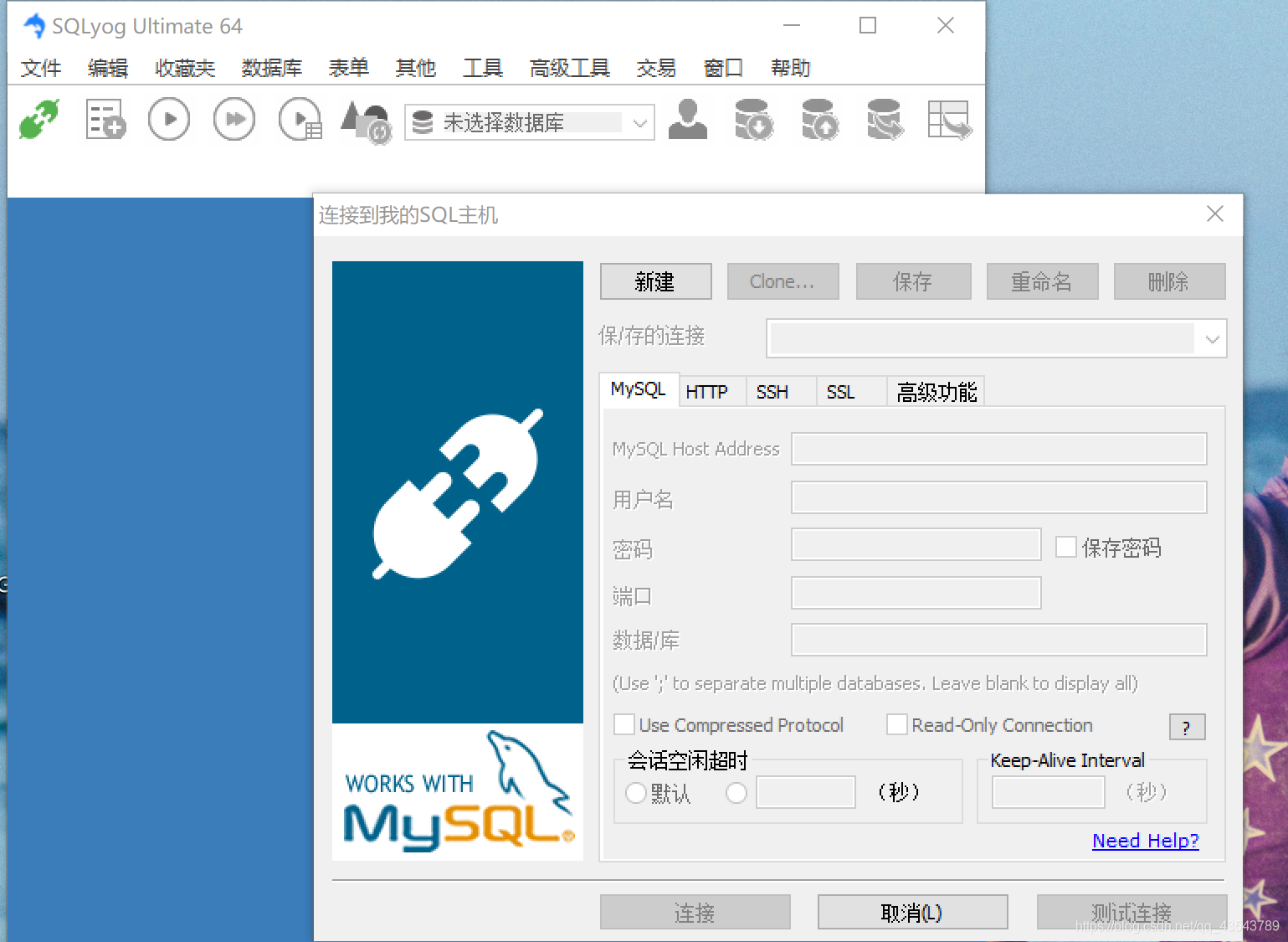This screenshot has width=1288, height=942.
Task: Click the MySQL Host Address field
Action: click(999, 449)
